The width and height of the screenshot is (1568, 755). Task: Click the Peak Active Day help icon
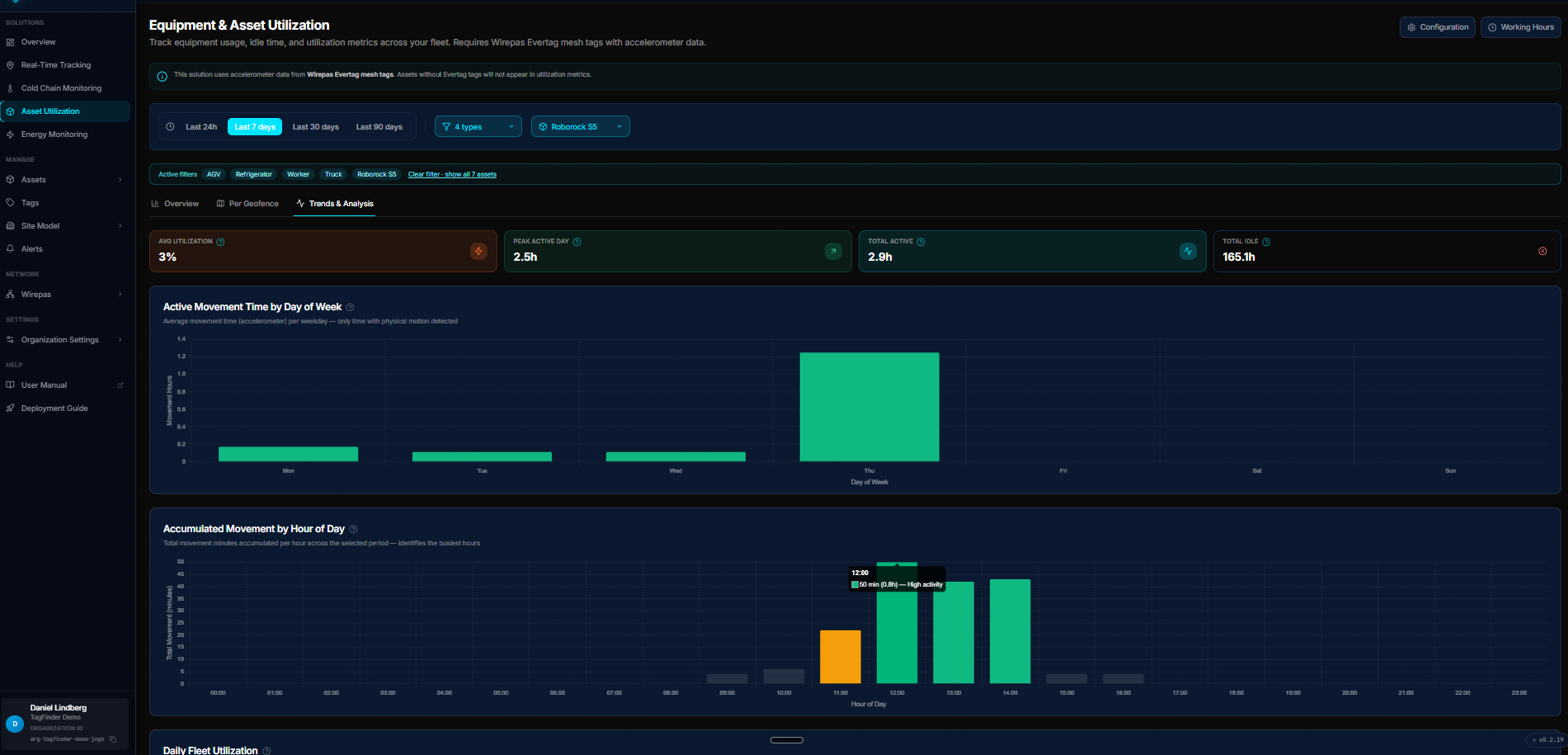[577, 242]
